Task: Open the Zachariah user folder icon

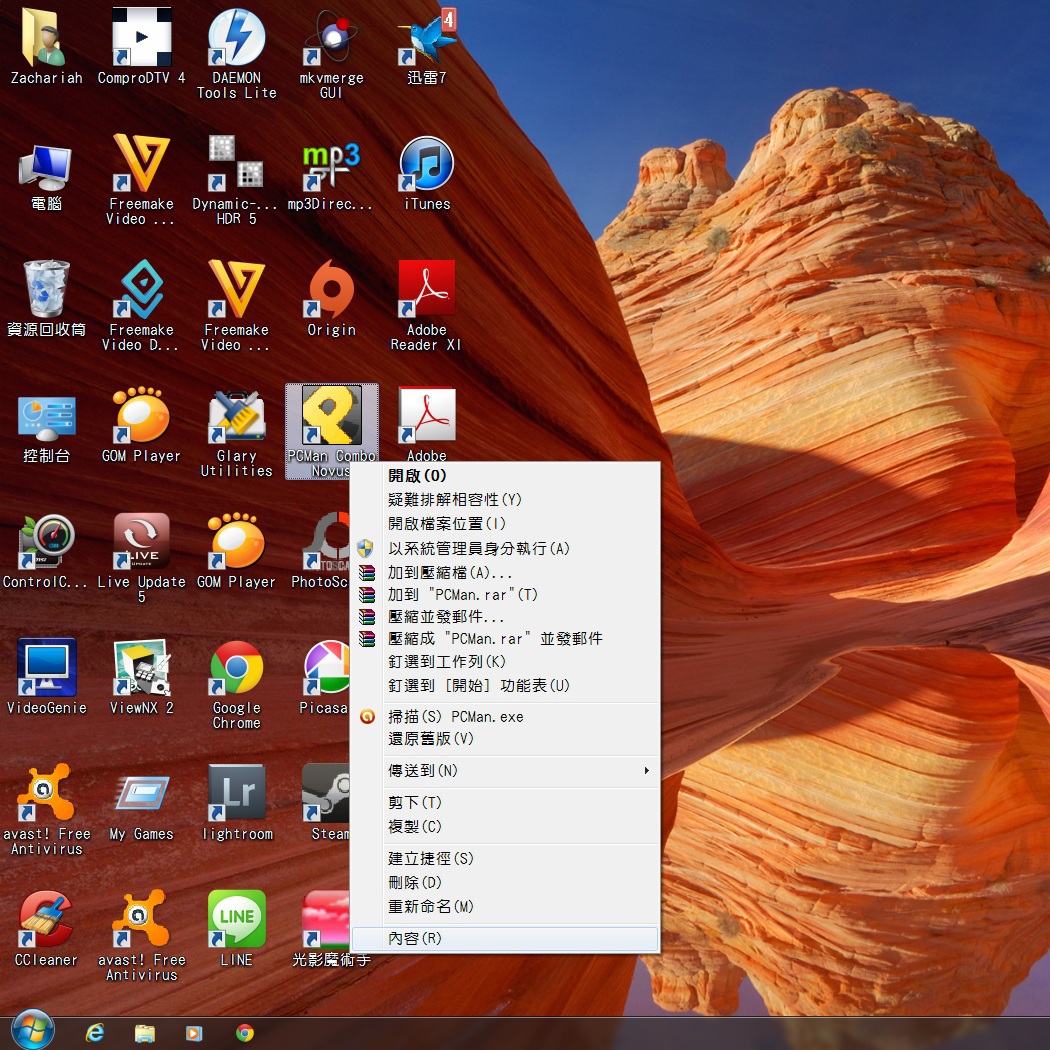Action: coord(46,46)
